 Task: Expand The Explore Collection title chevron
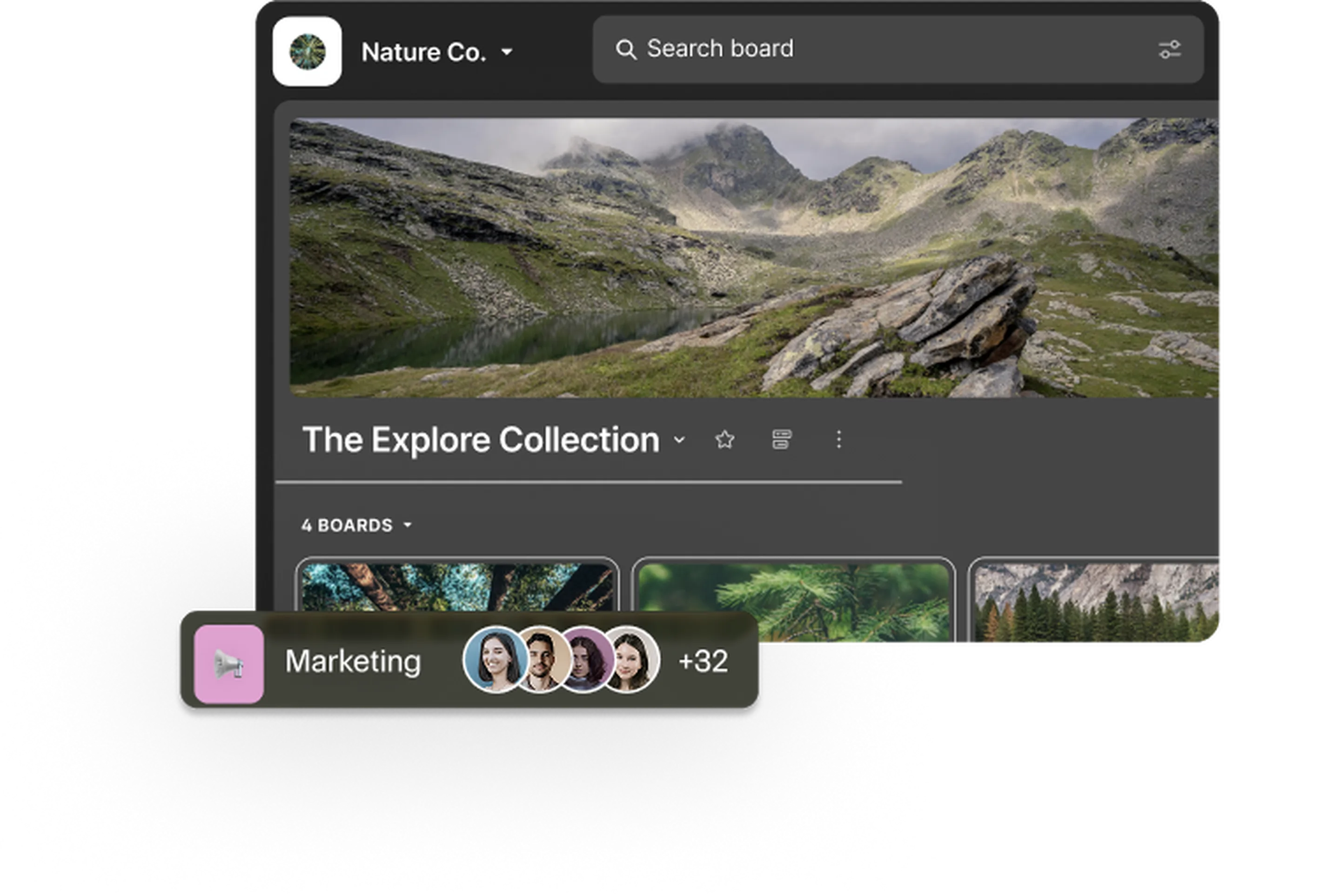679,440
